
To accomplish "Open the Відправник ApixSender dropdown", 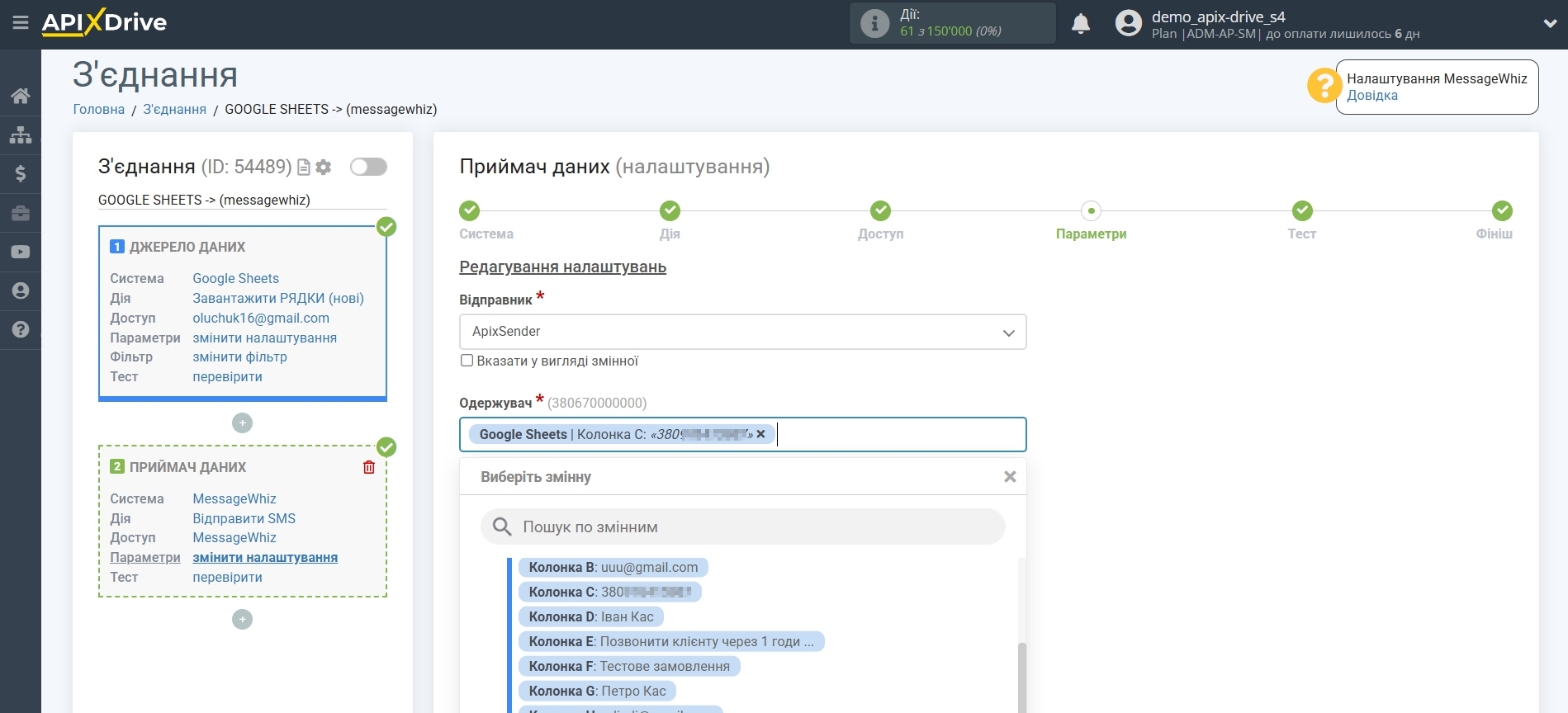I will (742, 332).
